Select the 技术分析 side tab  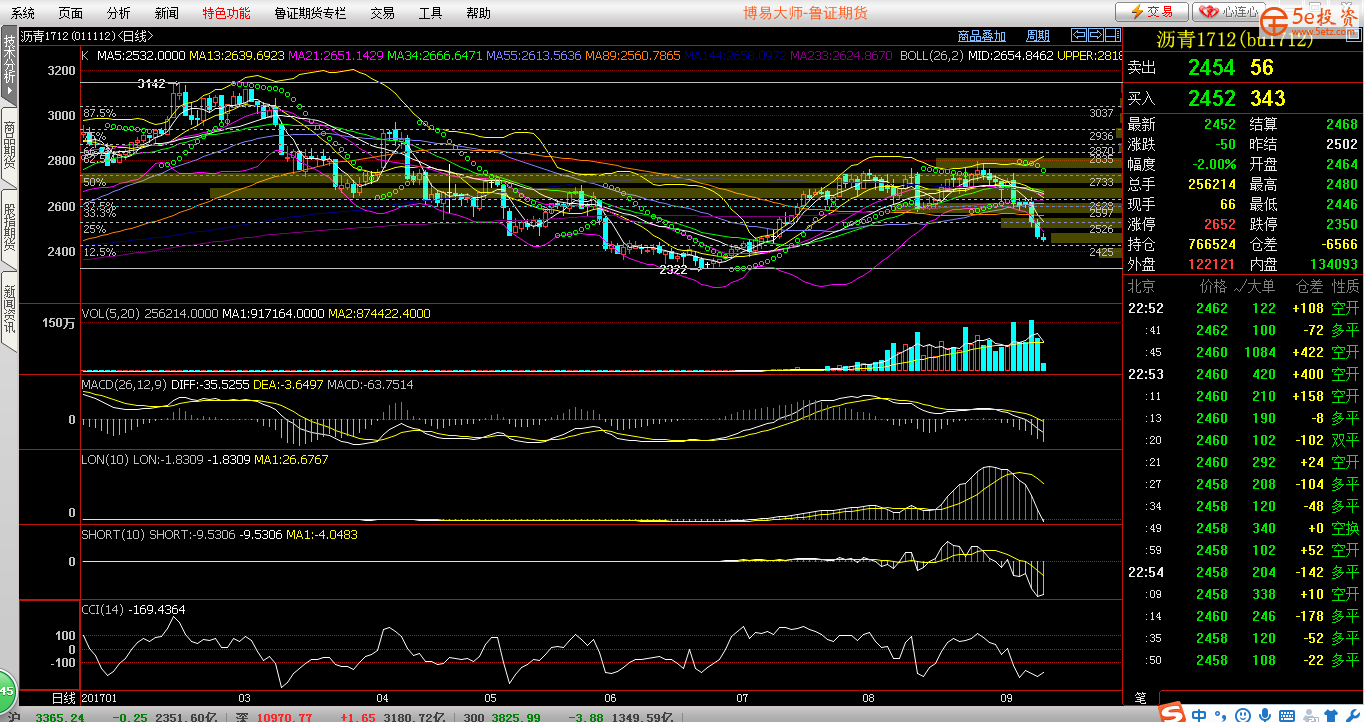pyautogui.click(x=9, y=65)
